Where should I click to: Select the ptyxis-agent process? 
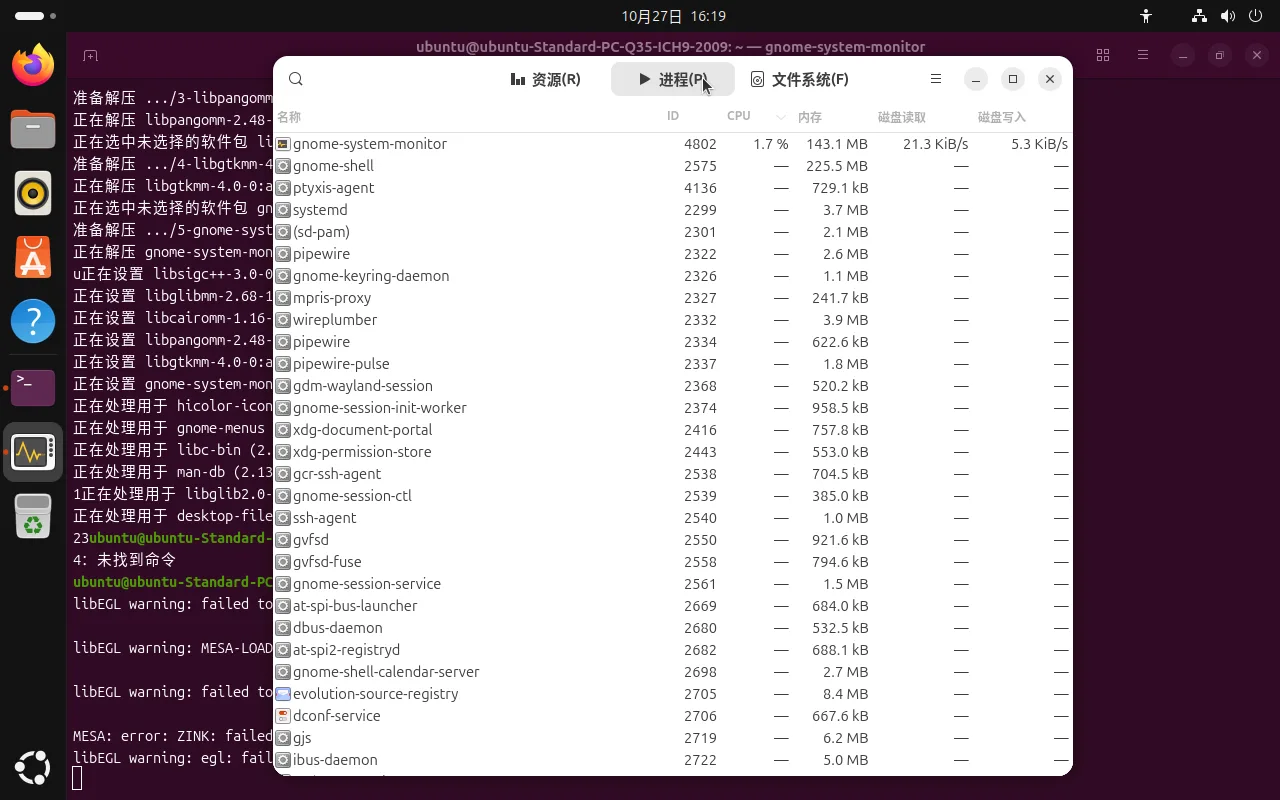coord(673,188)
